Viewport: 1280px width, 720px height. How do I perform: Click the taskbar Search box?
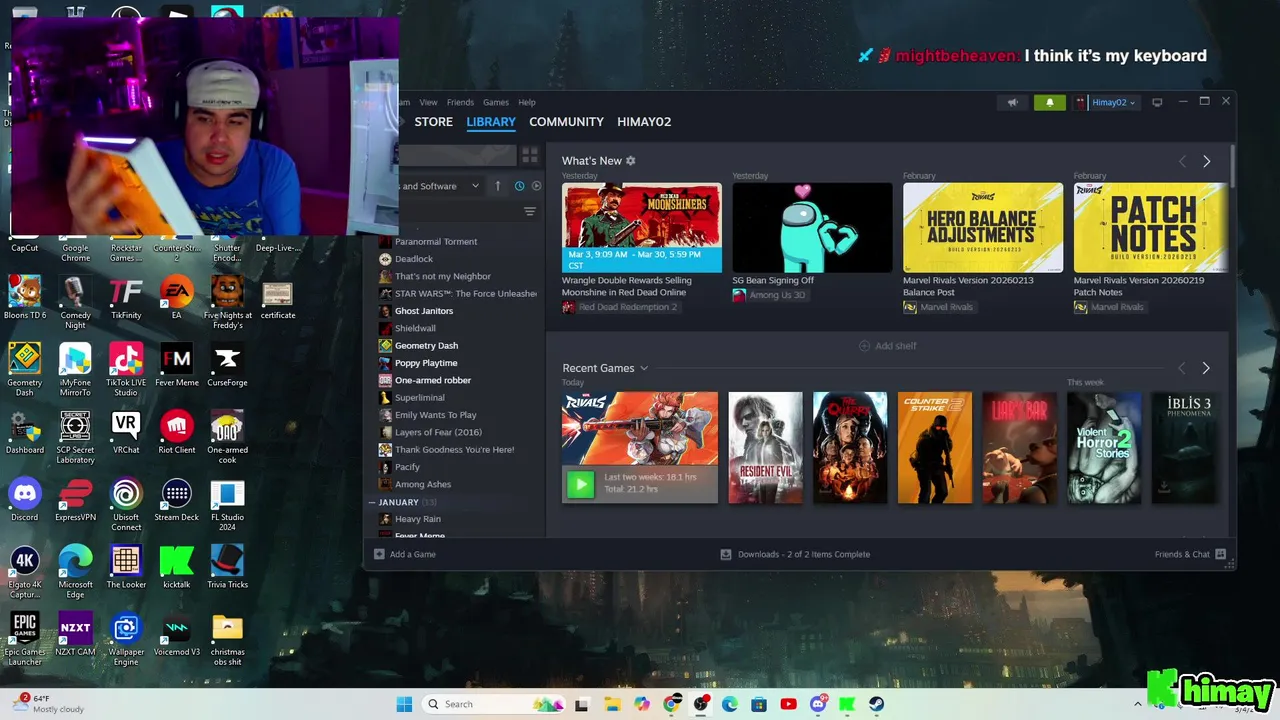point(495,704)
